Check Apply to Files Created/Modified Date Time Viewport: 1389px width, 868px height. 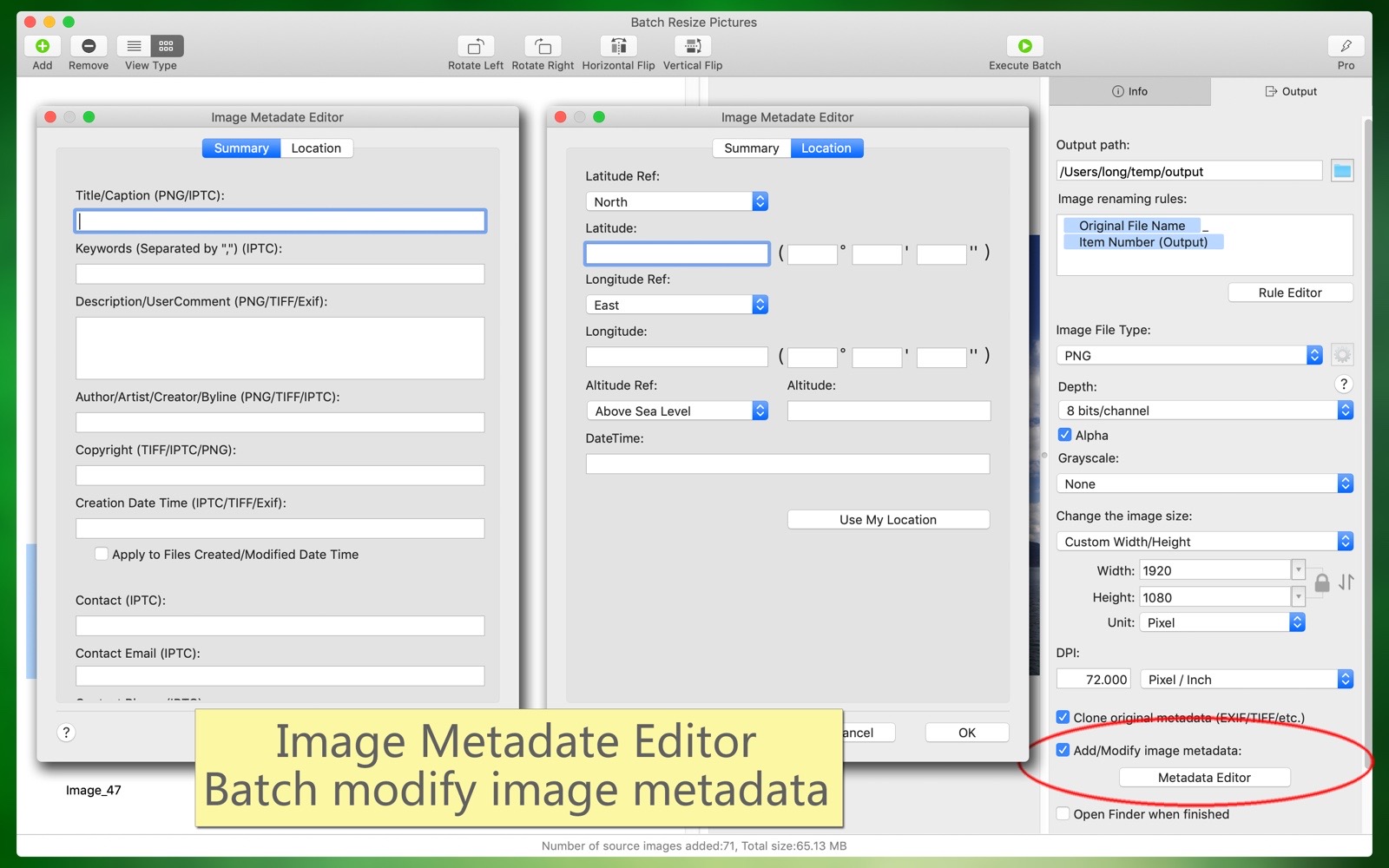[102, 554]
